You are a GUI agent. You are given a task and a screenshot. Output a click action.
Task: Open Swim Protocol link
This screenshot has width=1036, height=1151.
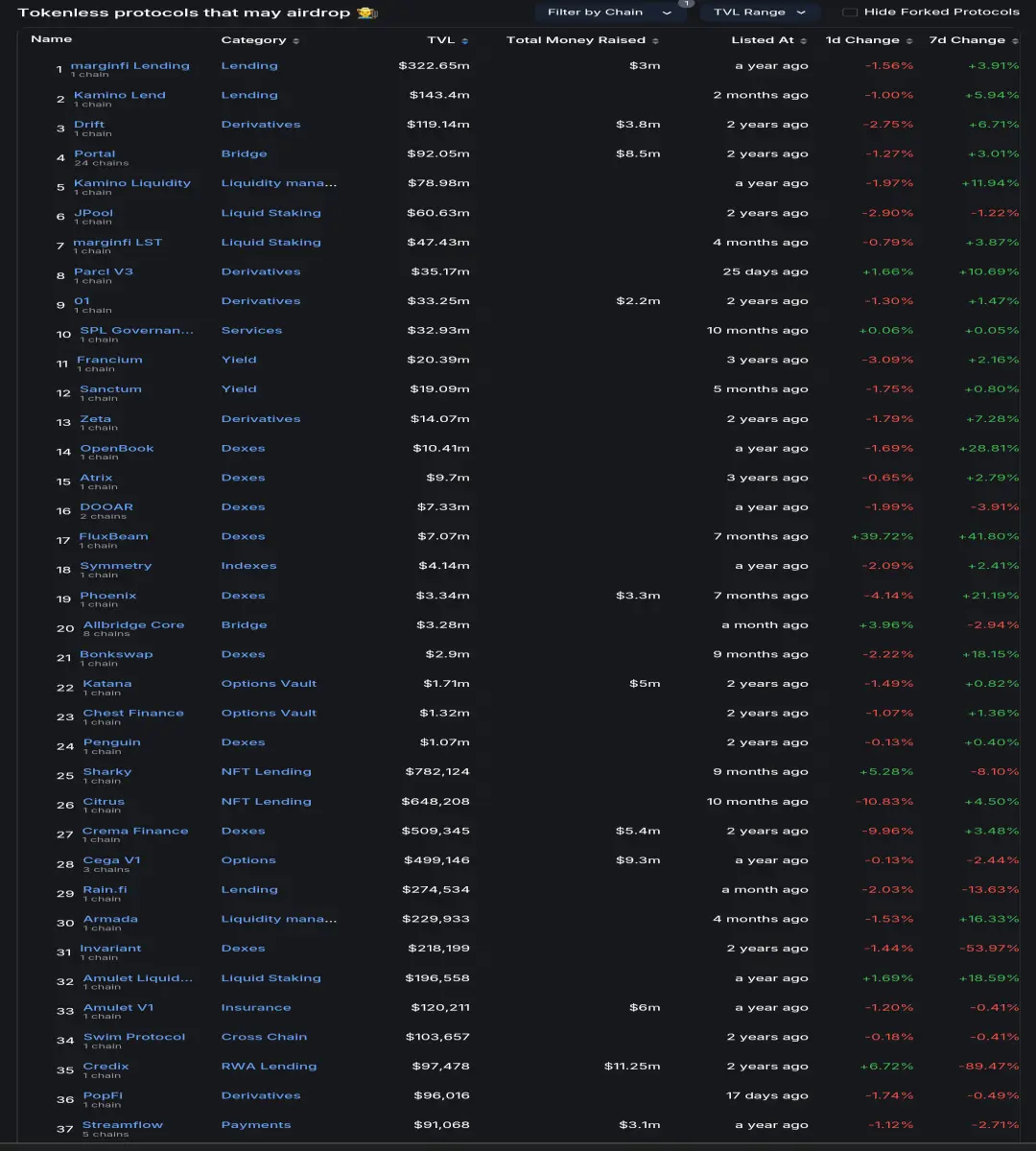pyautogui.click(x=134, y=1037)
